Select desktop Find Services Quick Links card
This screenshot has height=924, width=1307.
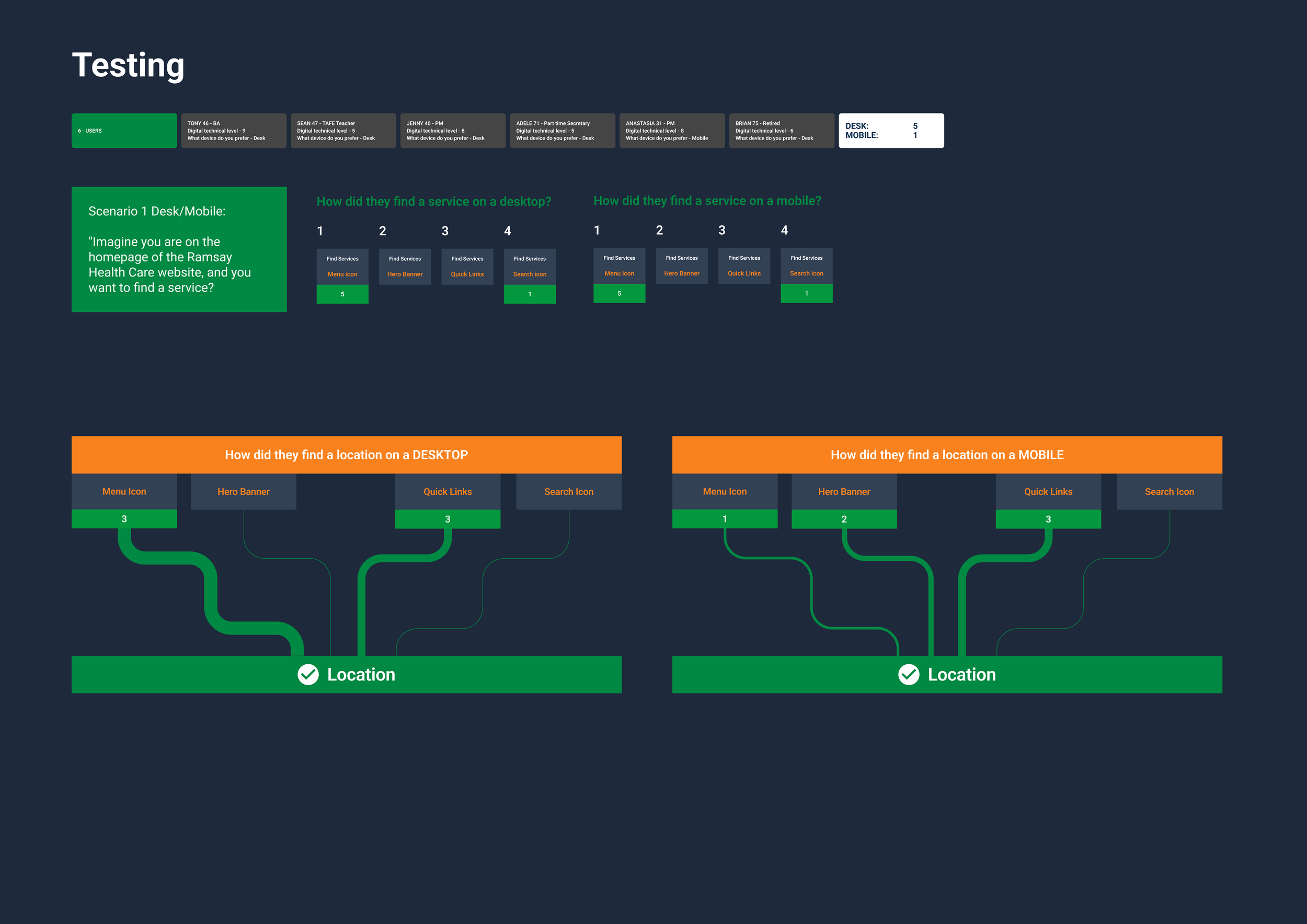click(x=467, y=267)
